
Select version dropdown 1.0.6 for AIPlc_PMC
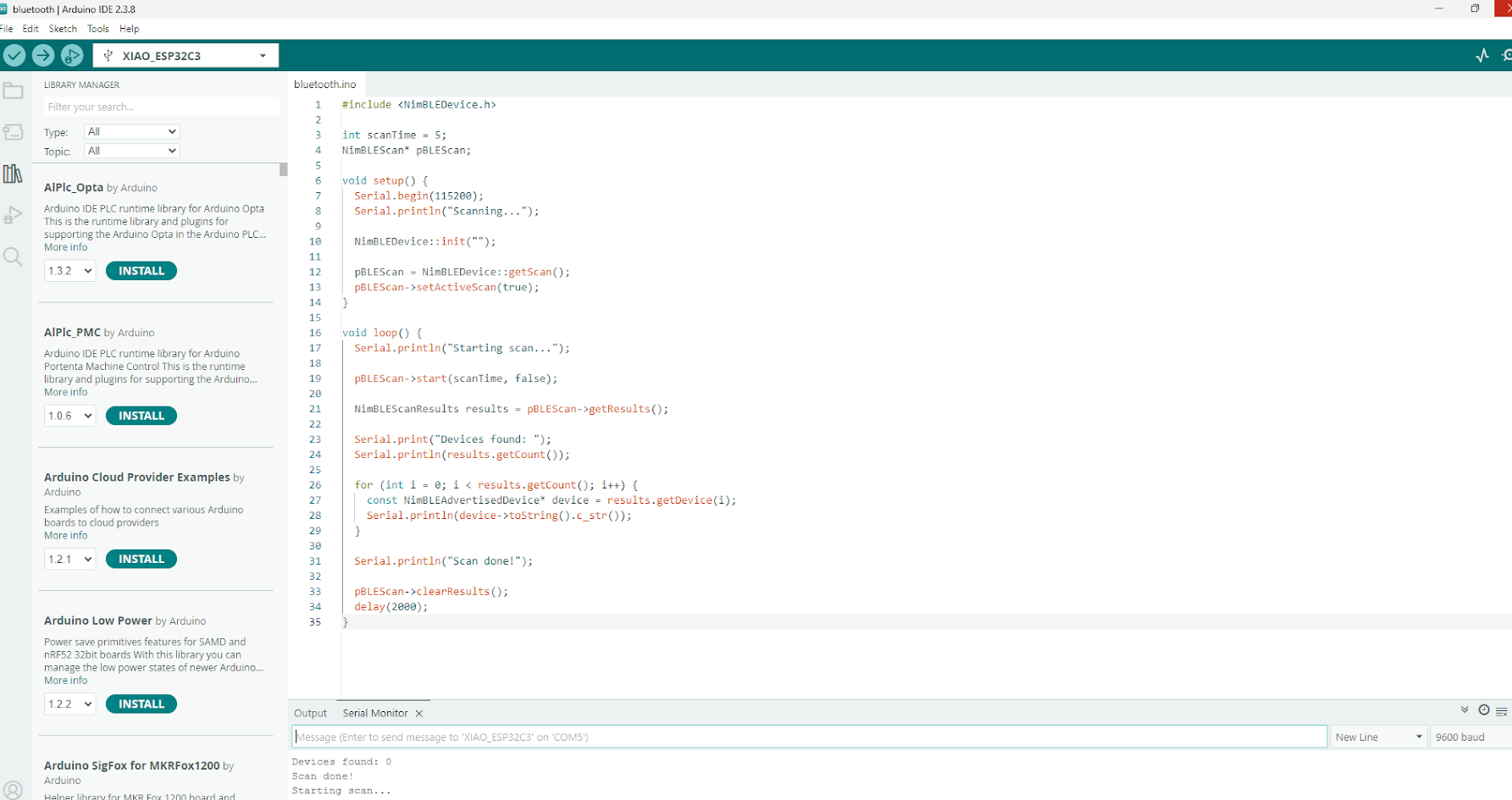[69, 416]
